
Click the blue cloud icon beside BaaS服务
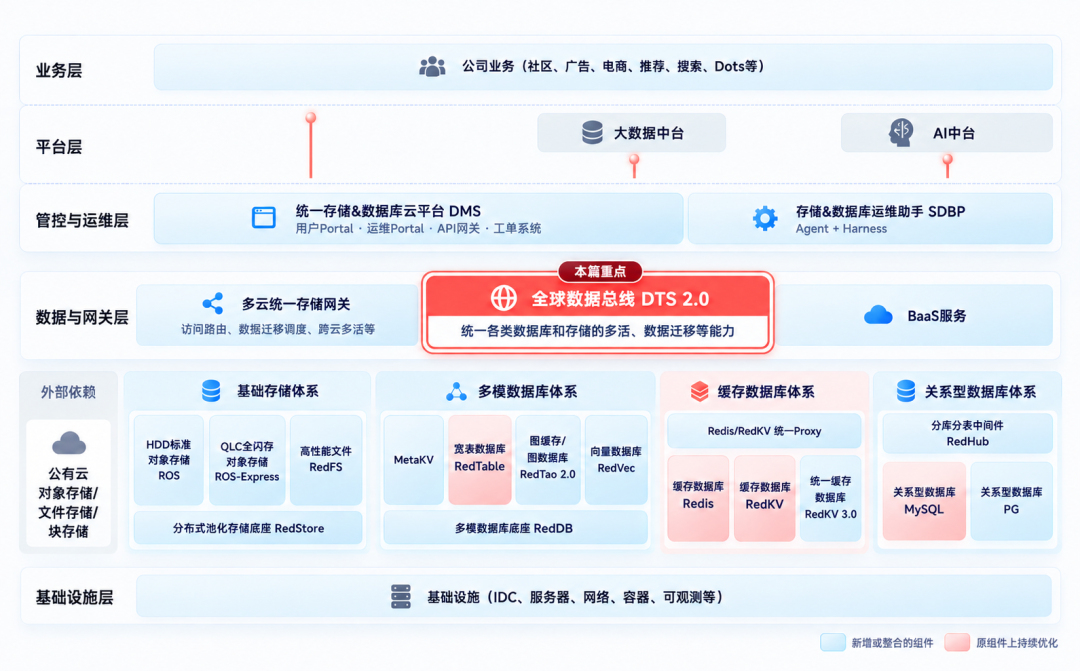tap(878, 316)
